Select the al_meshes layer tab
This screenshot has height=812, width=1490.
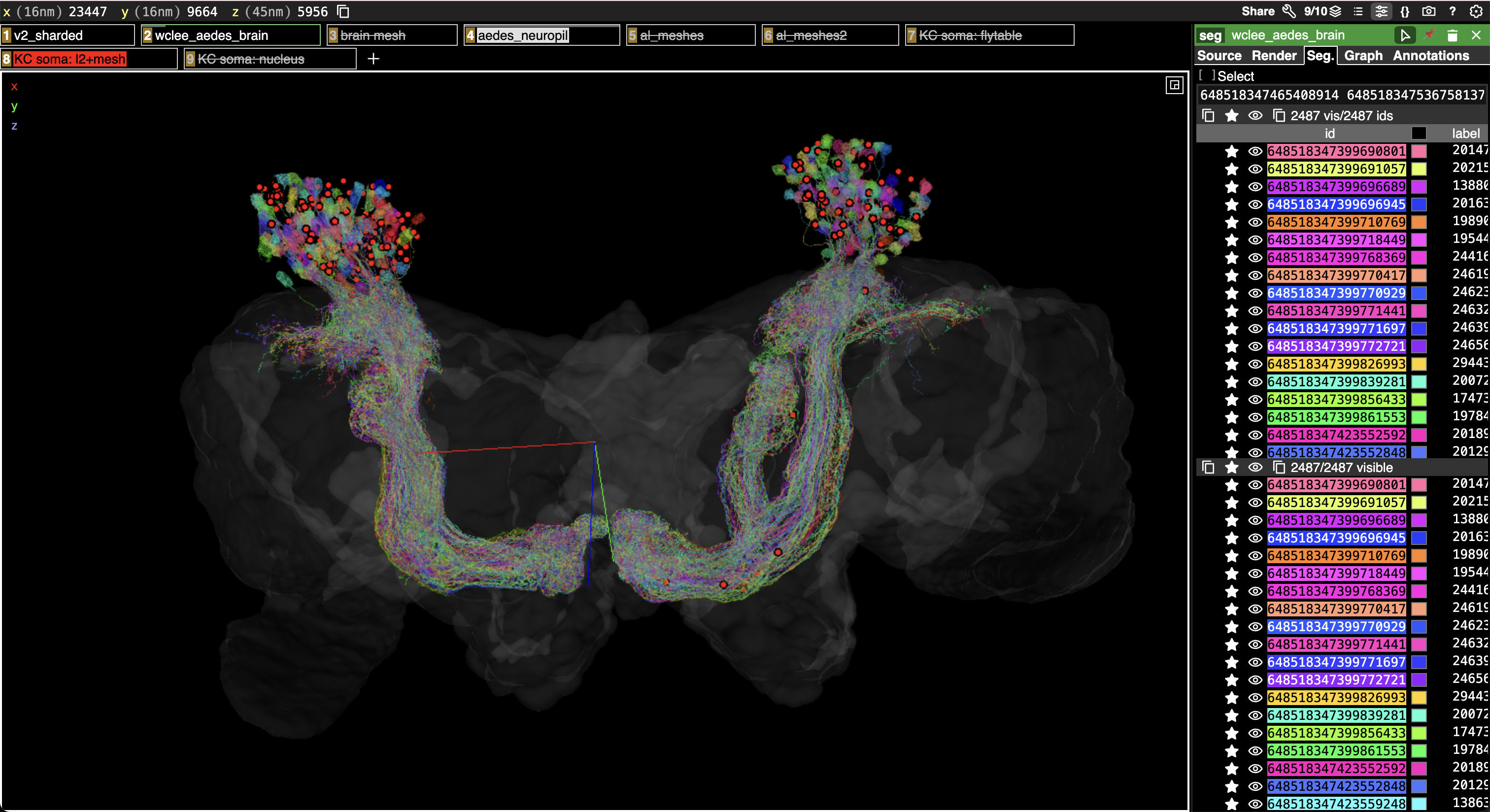[691, 35]
